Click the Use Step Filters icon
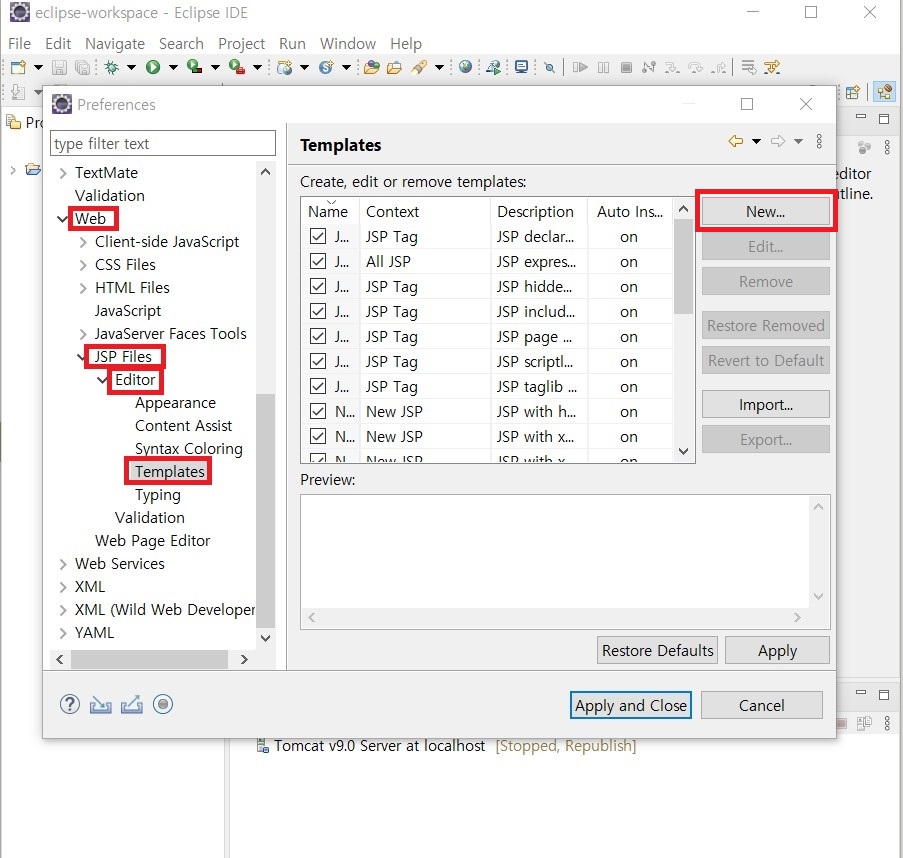 pos(772,67)
